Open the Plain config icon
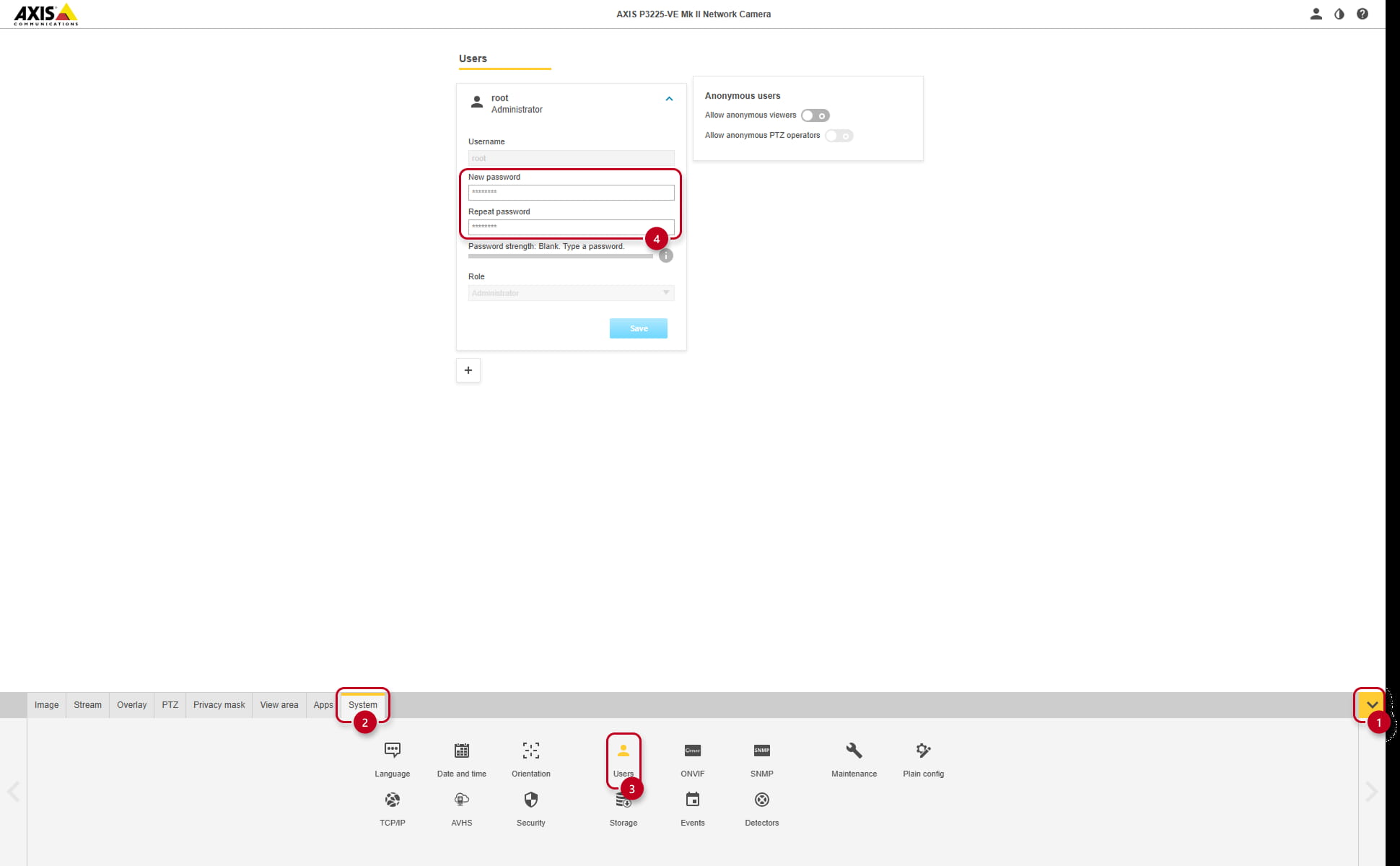Viewport: 1400px width, 866px height. click(924, 751)
